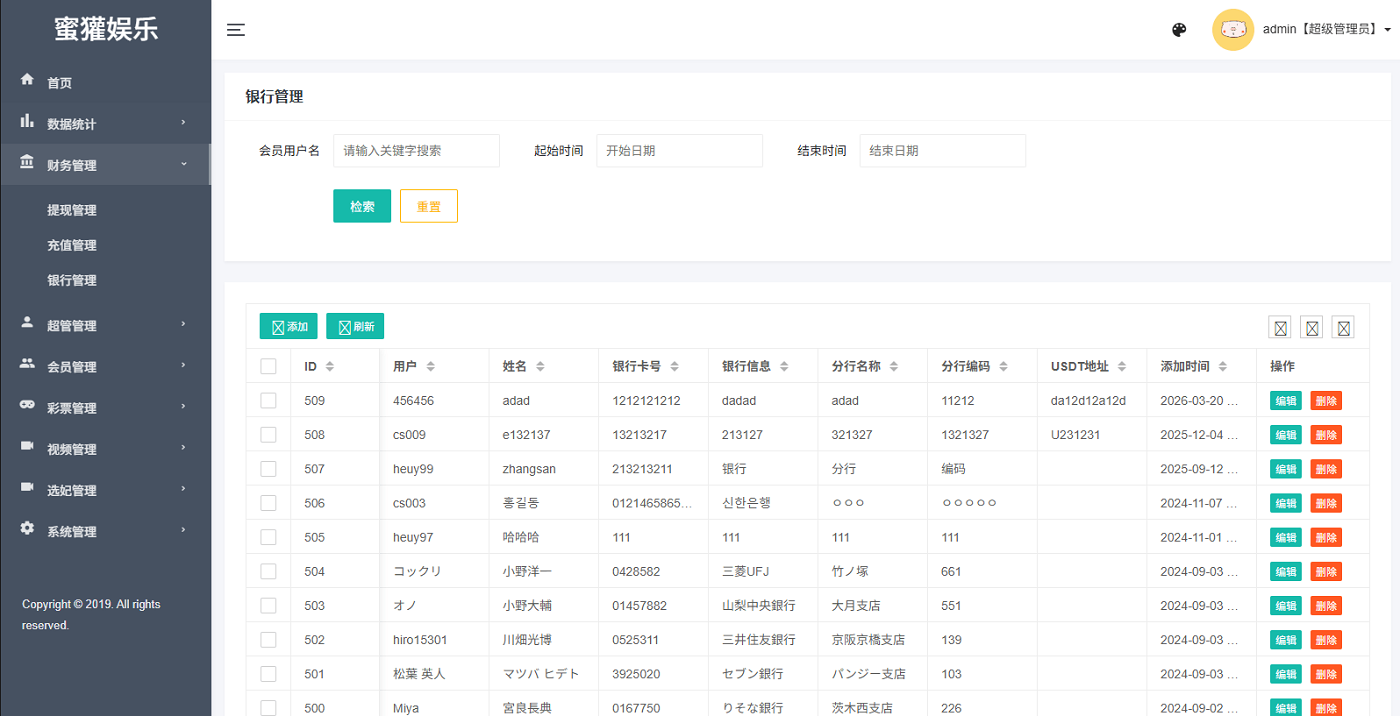Click the gamepad icon for 彩票管理
Image resolution: width=1400 pixels, height=716 pixels.
[x=27, y=405]
